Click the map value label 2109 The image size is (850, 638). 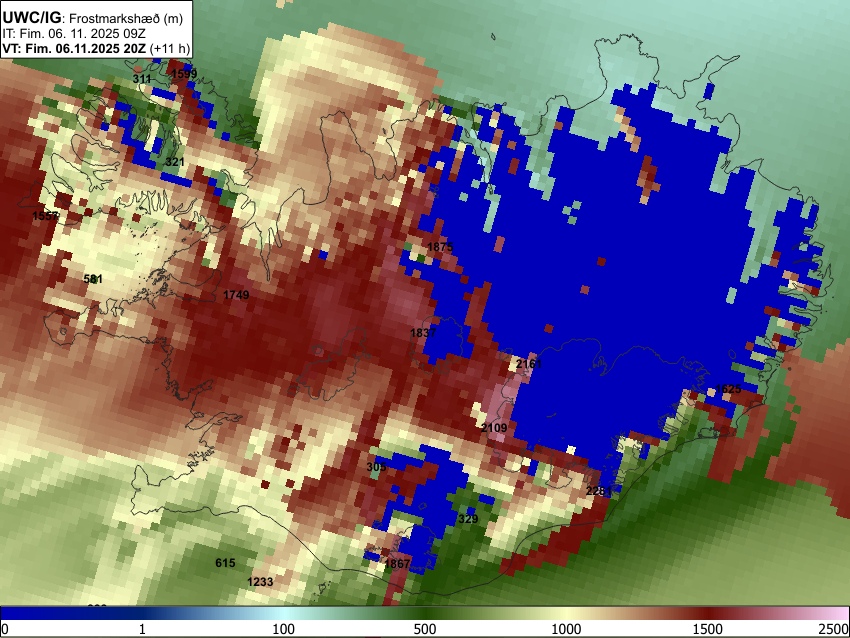(x=494, y=428)
